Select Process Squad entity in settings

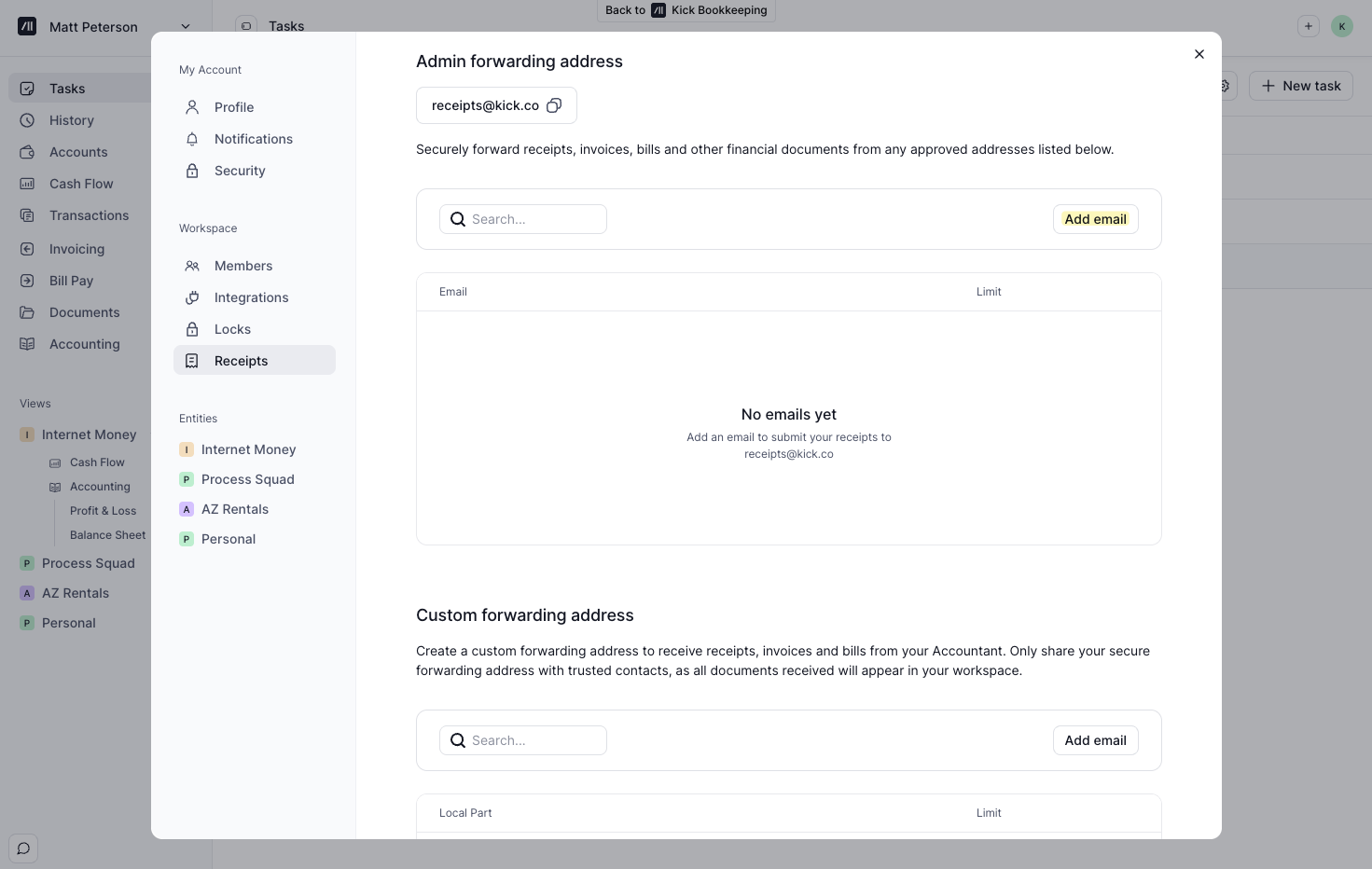tap(247, 479)
